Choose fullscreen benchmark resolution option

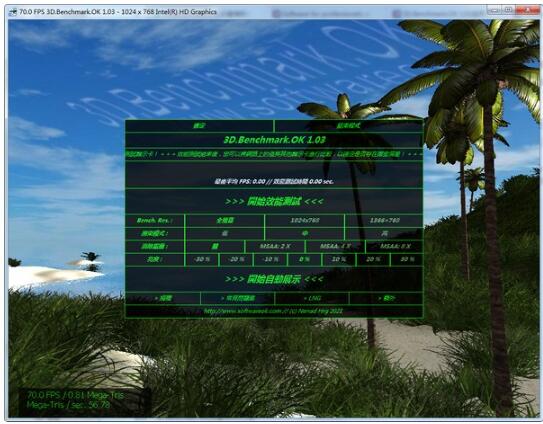[225, 220]
